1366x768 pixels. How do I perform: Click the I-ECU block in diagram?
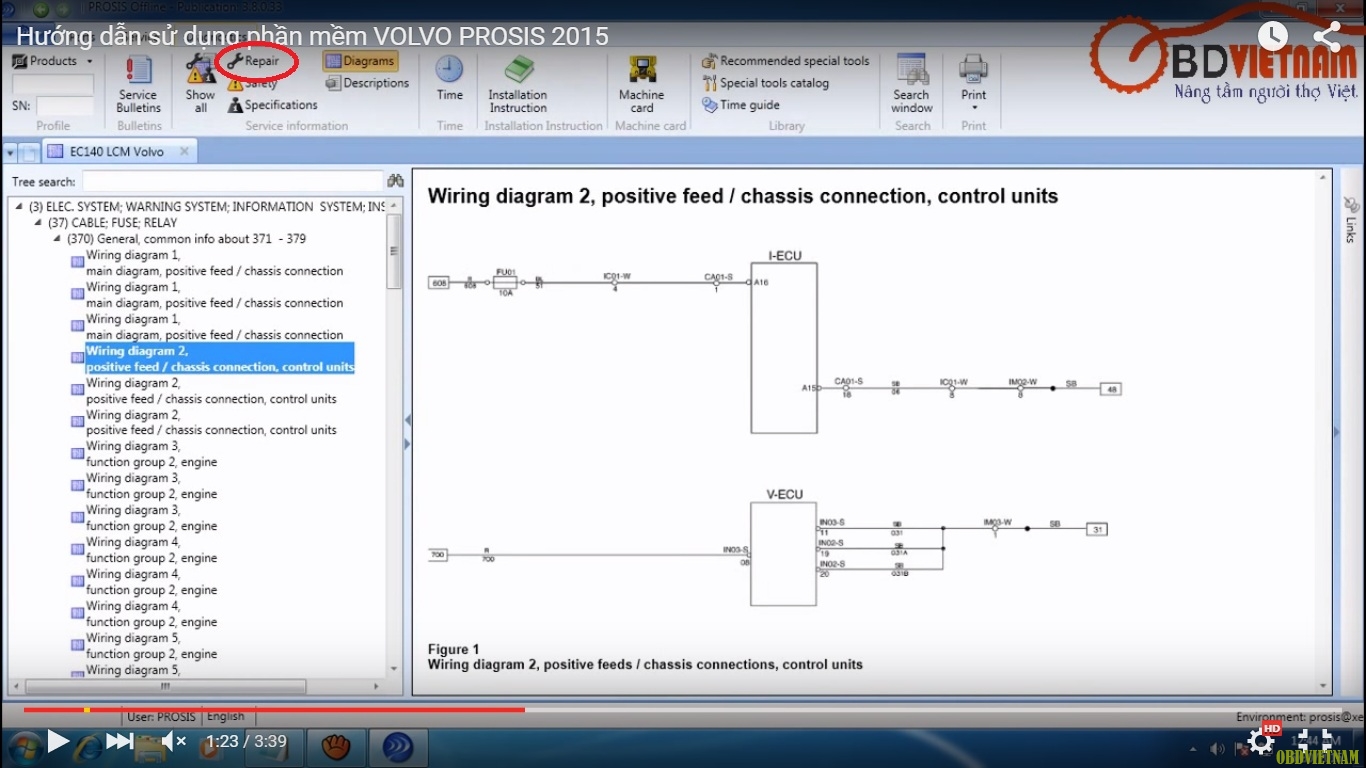coord(783,348)
